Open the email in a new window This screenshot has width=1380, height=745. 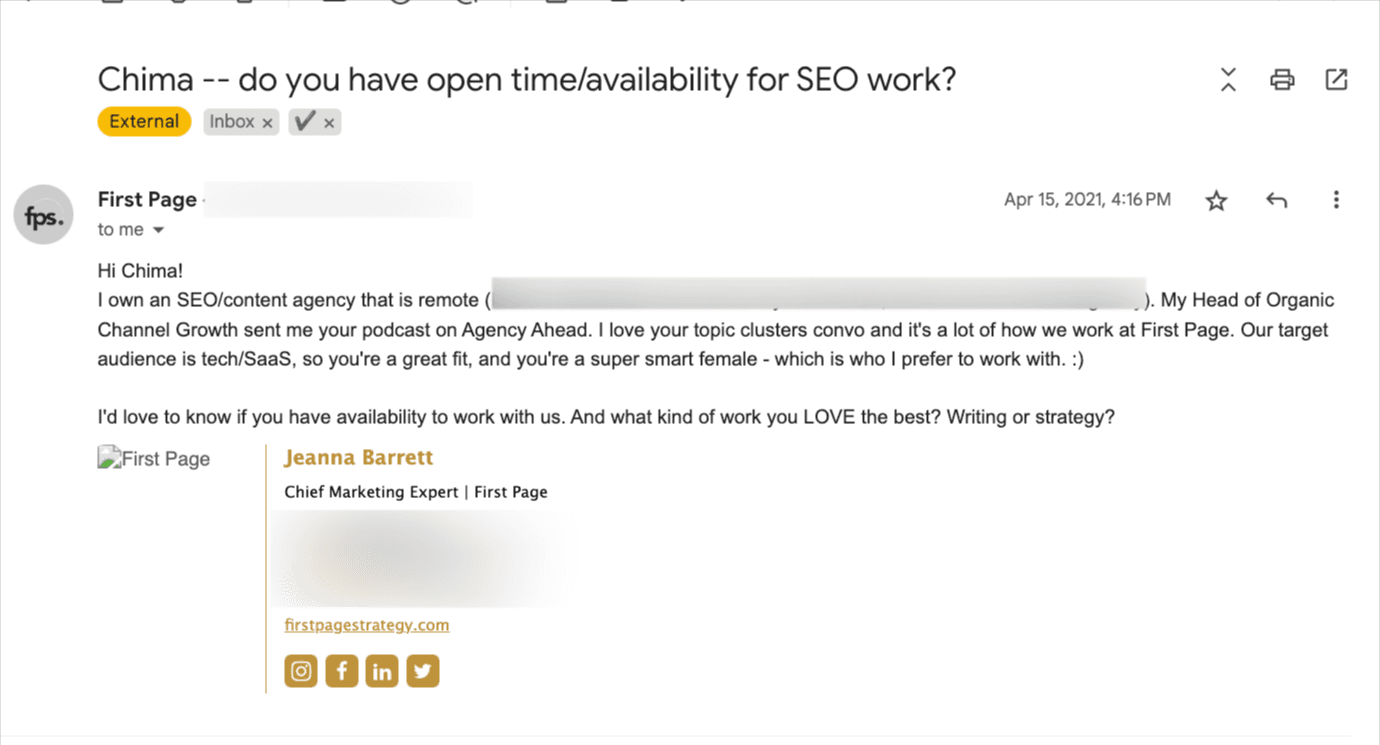point(1336,79)
